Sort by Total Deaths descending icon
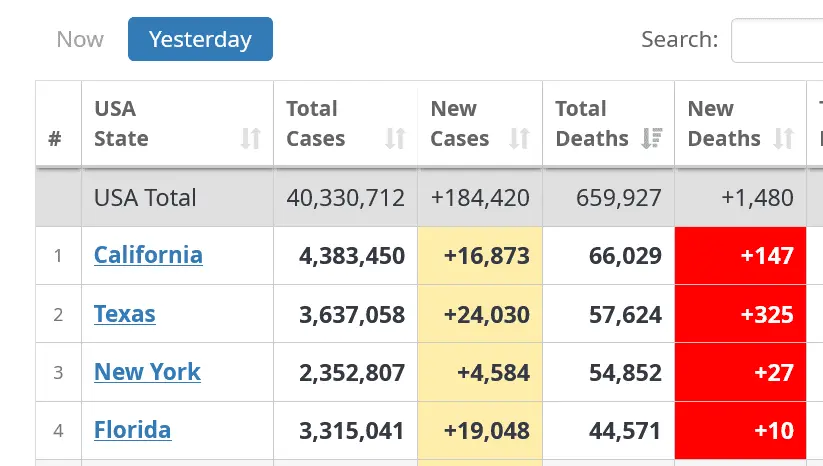Viewport: 823px width, 466px height. [x=652, y=139]
